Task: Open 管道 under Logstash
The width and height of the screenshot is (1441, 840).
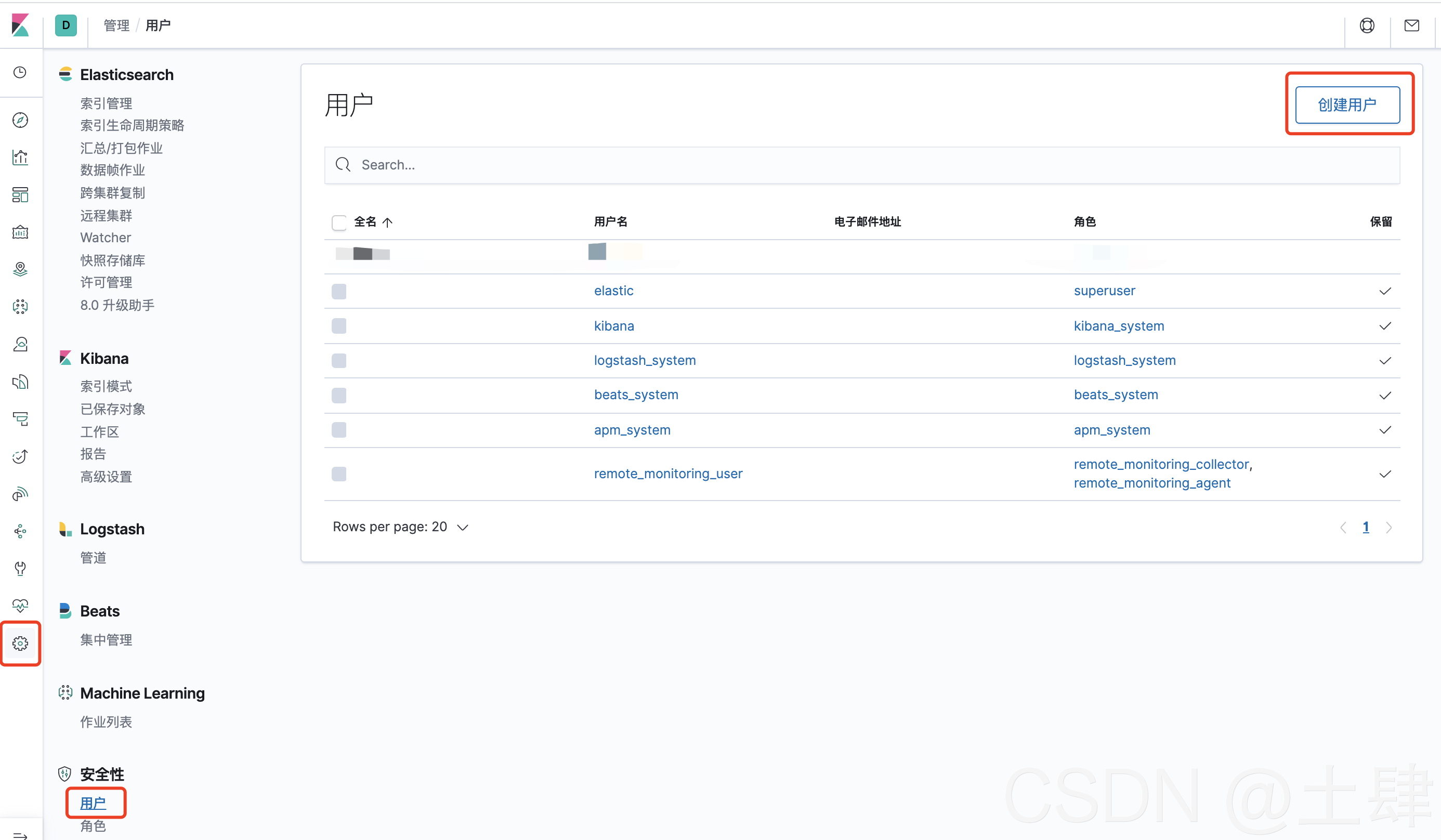Action: point(93,557)
